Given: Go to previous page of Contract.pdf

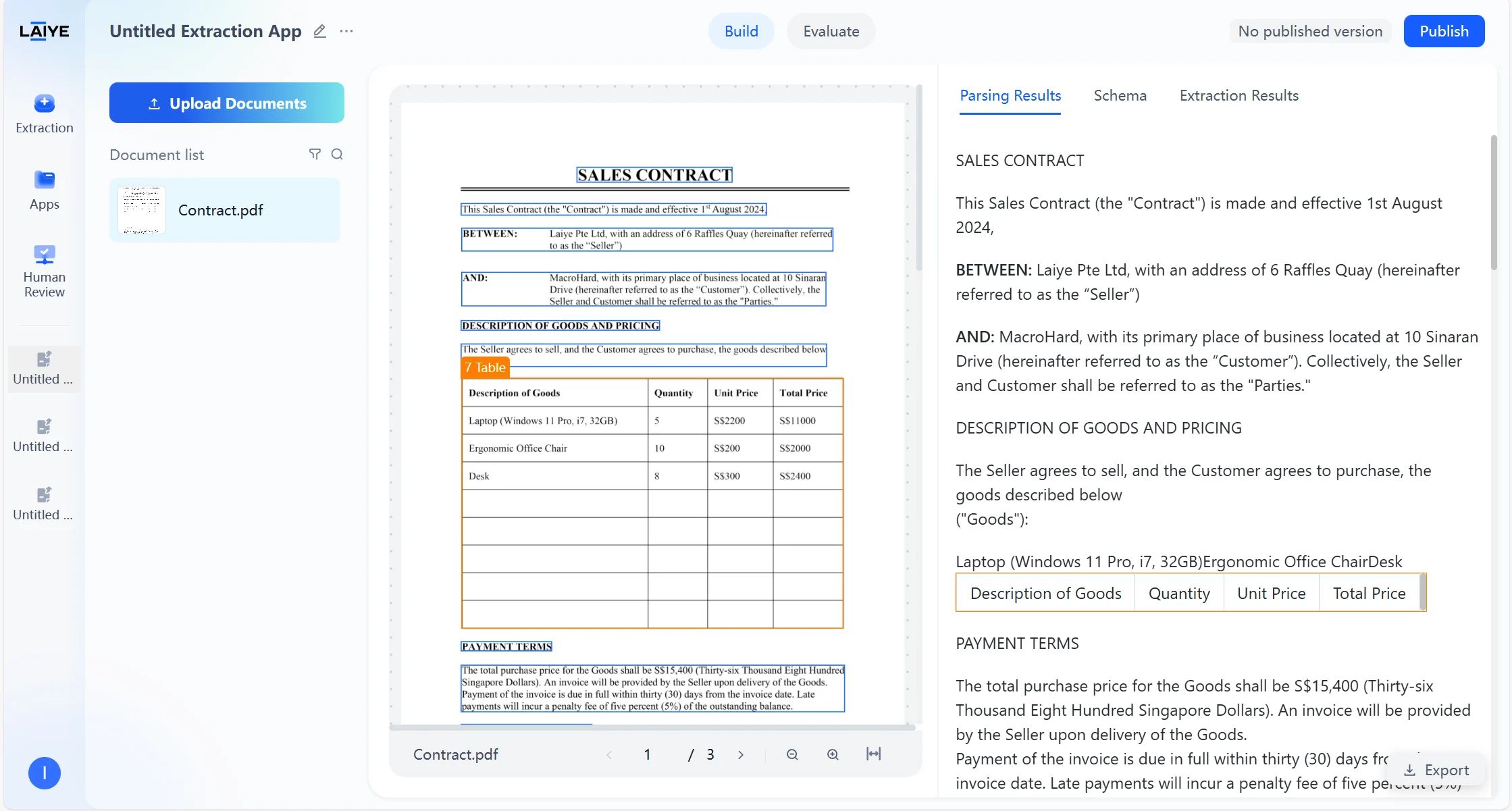Looking at the screenshot, I should coord(609,755).
